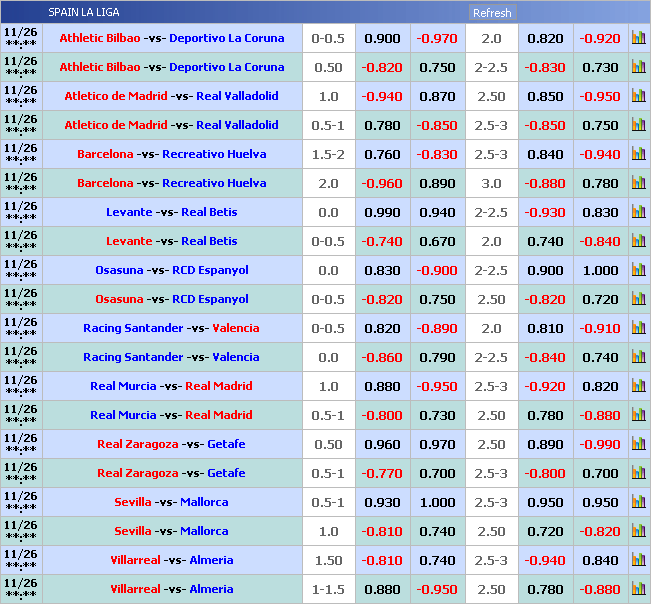651x604 pixels.
Task: Select -0.990 odds in Real Zaragoza 0.50 row
Action: click(x=600, y=445)
